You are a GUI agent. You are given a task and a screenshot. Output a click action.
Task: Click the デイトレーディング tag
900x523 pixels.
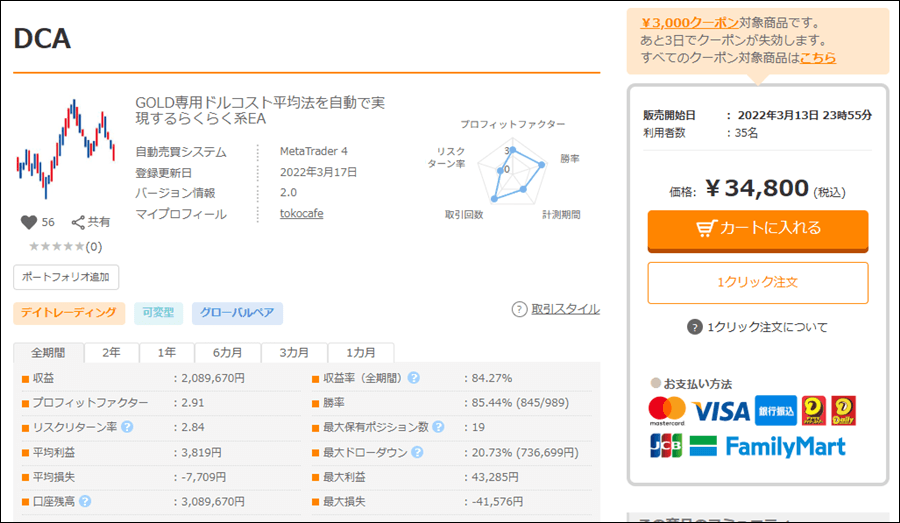coord(69,314)
